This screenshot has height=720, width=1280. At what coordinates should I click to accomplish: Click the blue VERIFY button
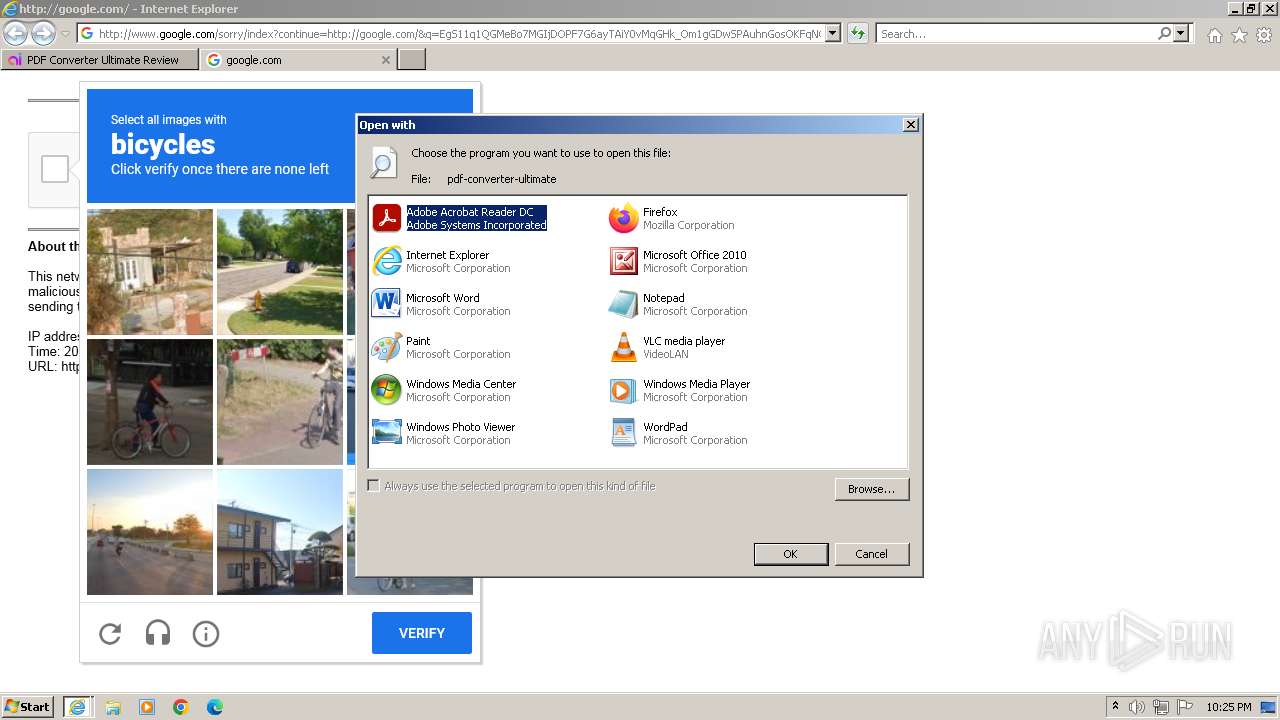(422, 633)
